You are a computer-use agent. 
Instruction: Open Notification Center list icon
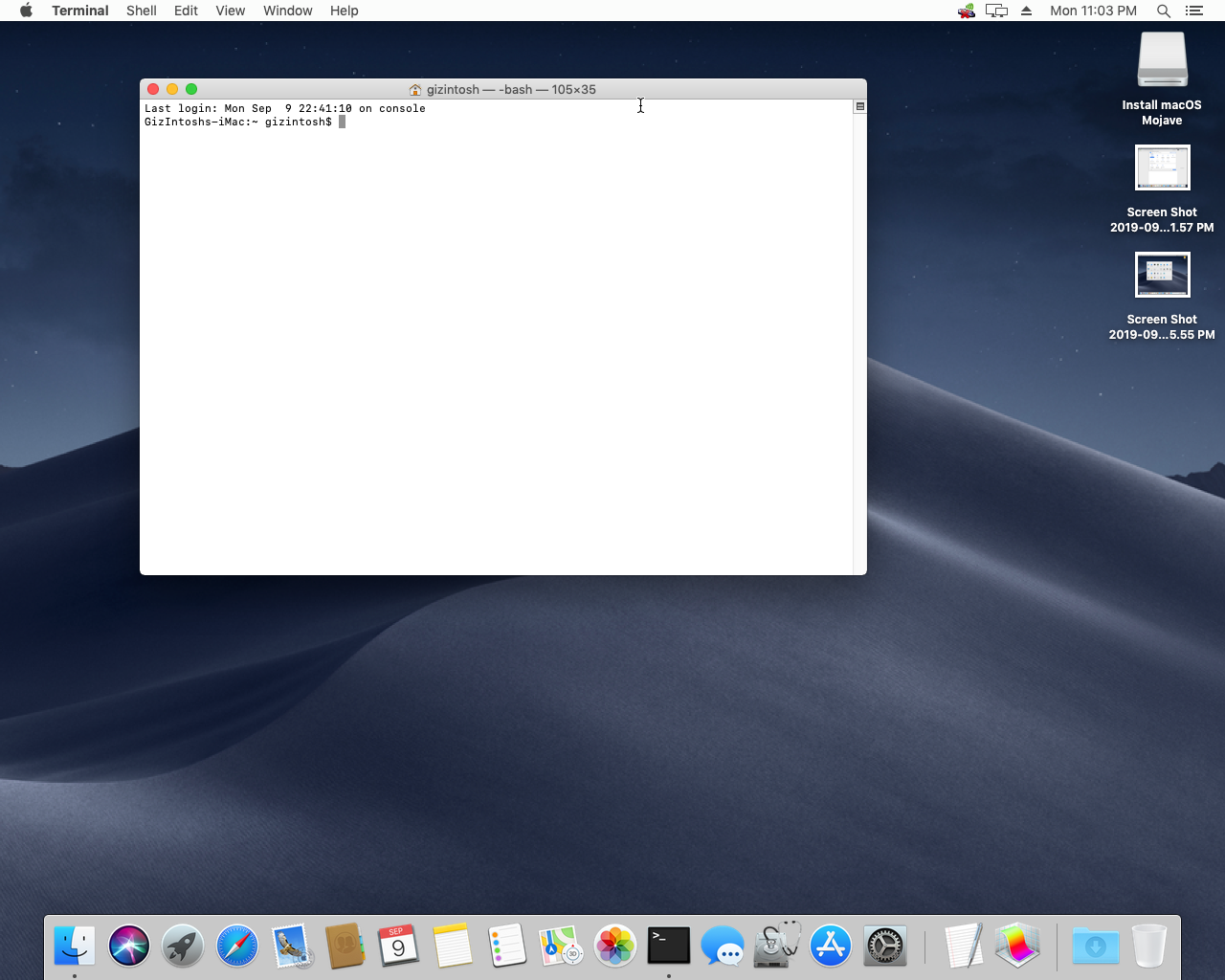1194,11
